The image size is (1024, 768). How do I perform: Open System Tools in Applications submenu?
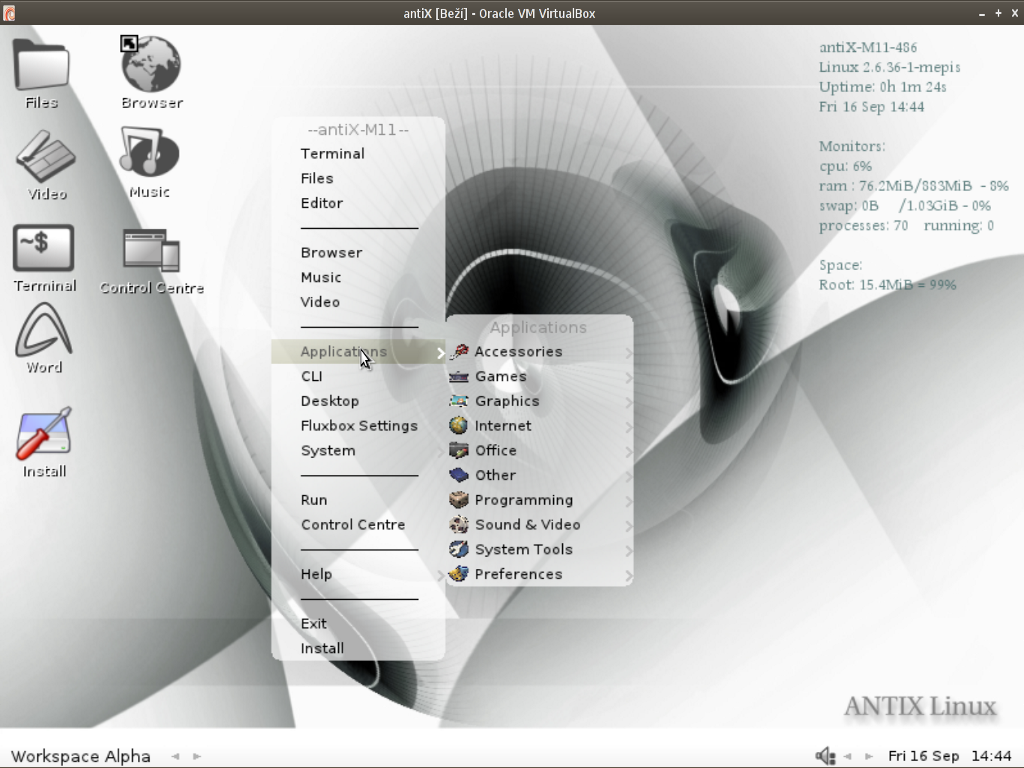coord(523,550)
